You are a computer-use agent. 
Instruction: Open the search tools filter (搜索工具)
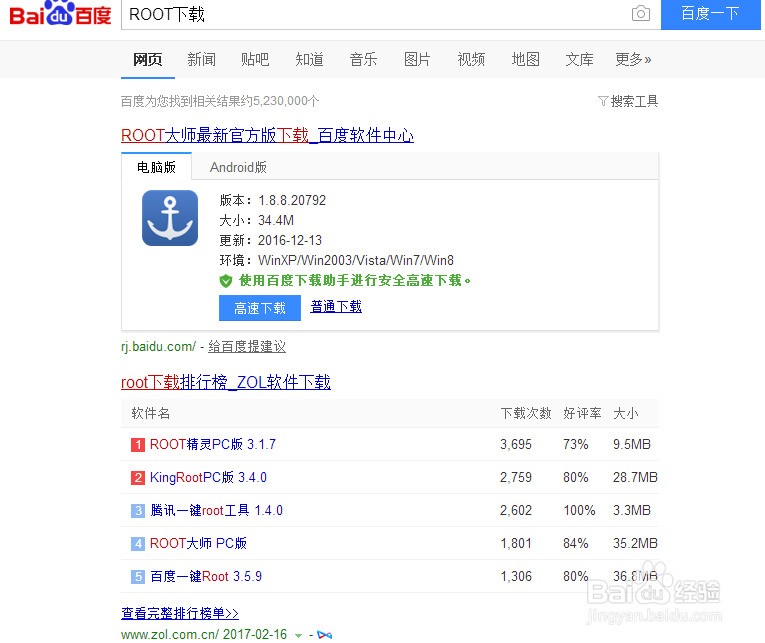pos(628,101)
